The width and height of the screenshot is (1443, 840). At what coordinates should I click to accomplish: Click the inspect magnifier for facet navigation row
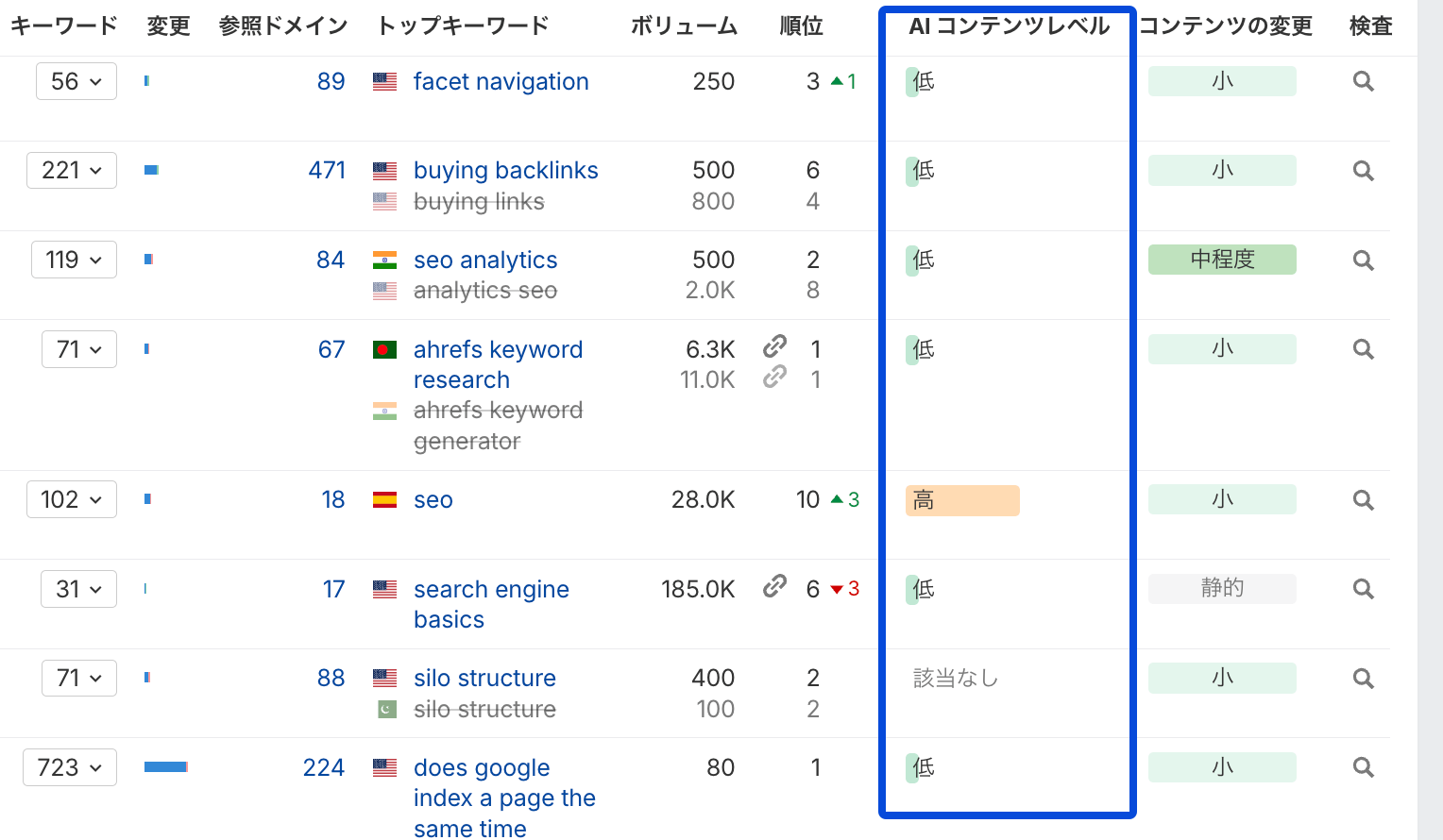[x=1363, y=82]
